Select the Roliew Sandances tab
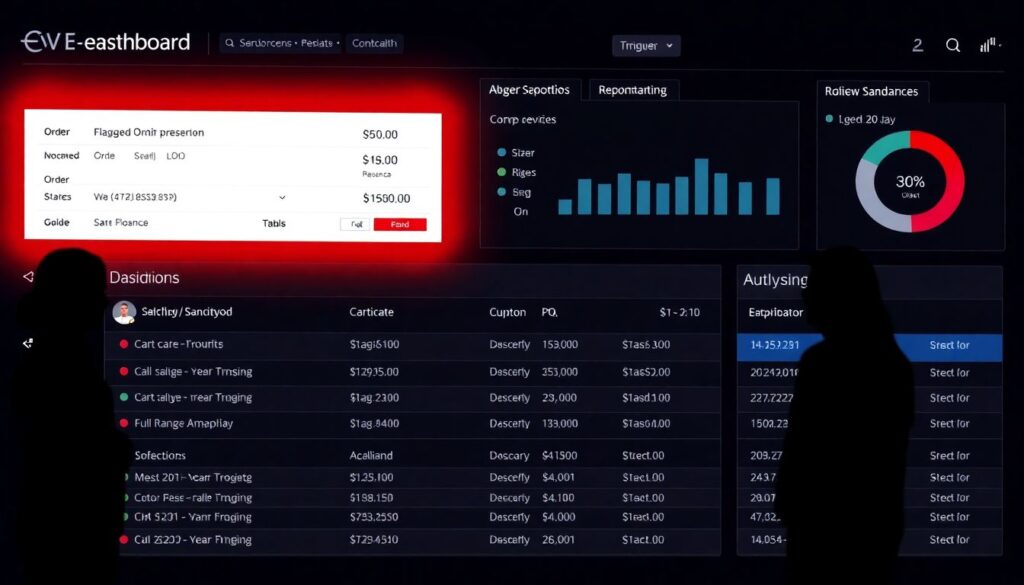The height and width of the screenshot is (585, 1024). (871, 91)
